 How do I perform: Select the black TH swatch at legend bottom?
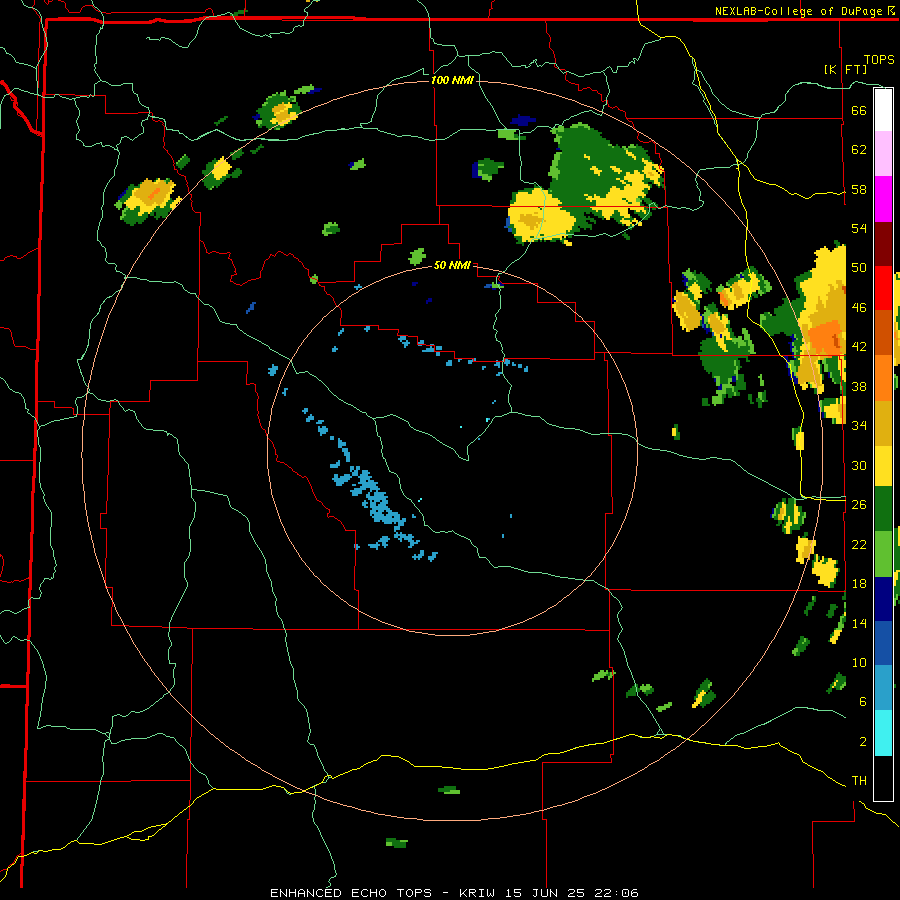click(883, 778)
